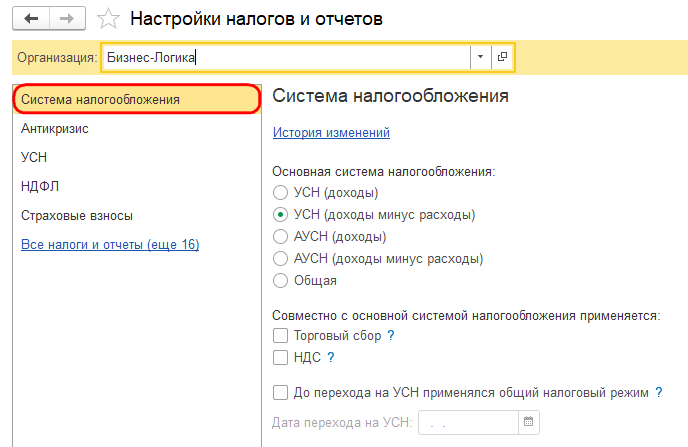Open the Антикризис section
688x447 pixels.
(137, 129)
